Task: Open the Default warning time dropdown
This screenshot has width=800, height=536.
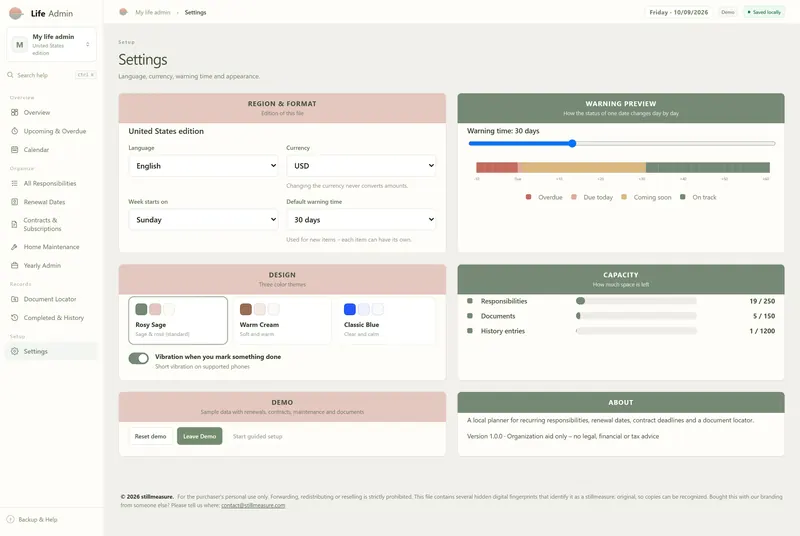Action: (361, 219)
